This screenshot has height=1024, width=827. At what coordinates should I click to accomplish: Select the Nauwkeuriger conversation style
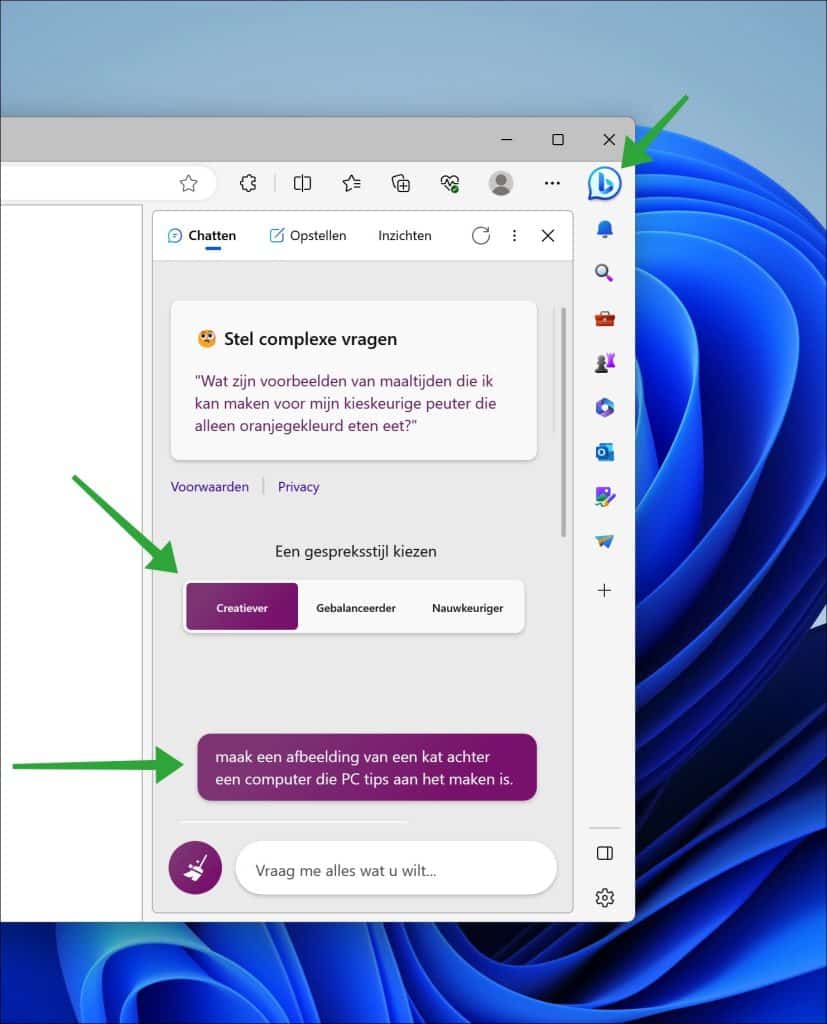click(467, 606)
